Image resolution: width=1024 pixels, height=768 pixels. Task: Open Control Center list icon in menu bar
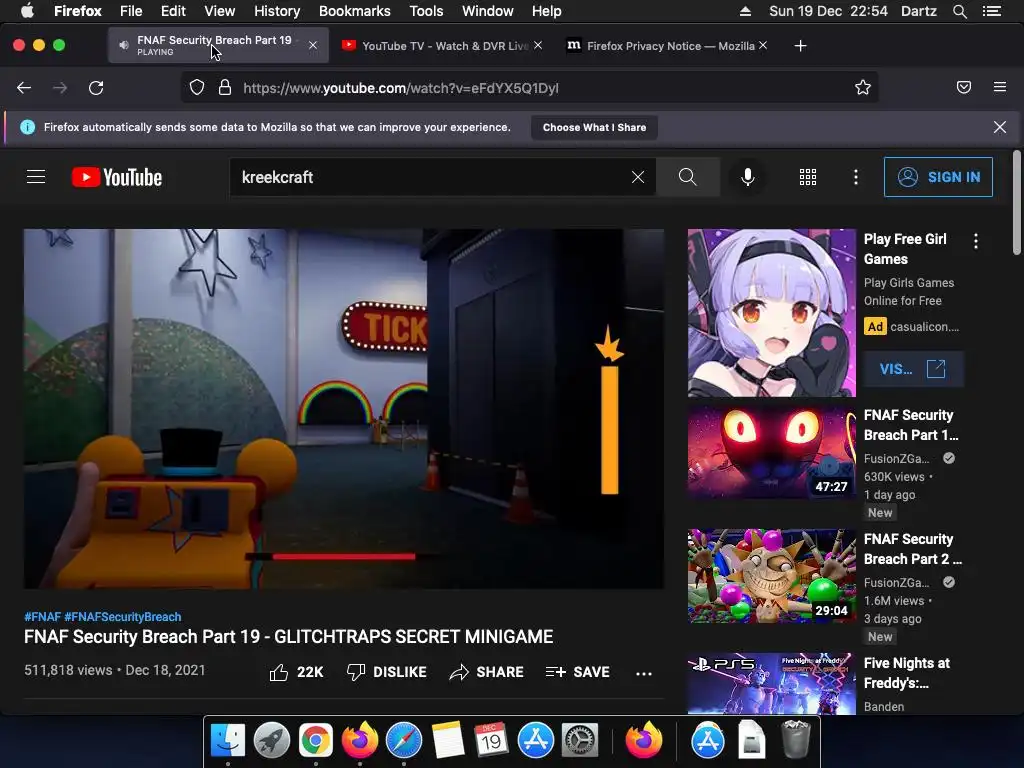point(991,11)
